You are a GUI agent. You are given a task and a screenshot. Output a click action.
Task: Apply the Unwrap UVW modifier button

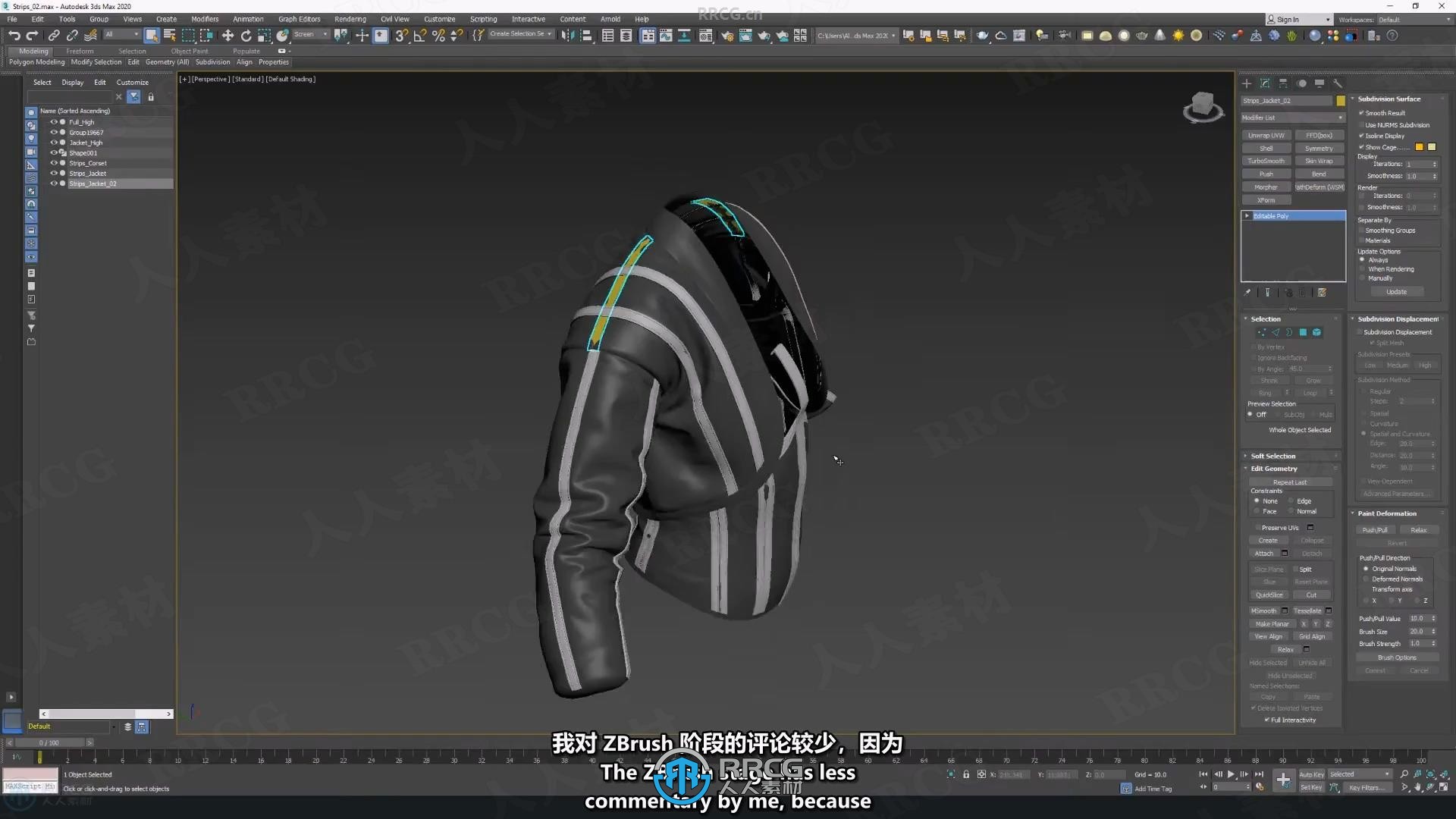(x=1266, y=136)
